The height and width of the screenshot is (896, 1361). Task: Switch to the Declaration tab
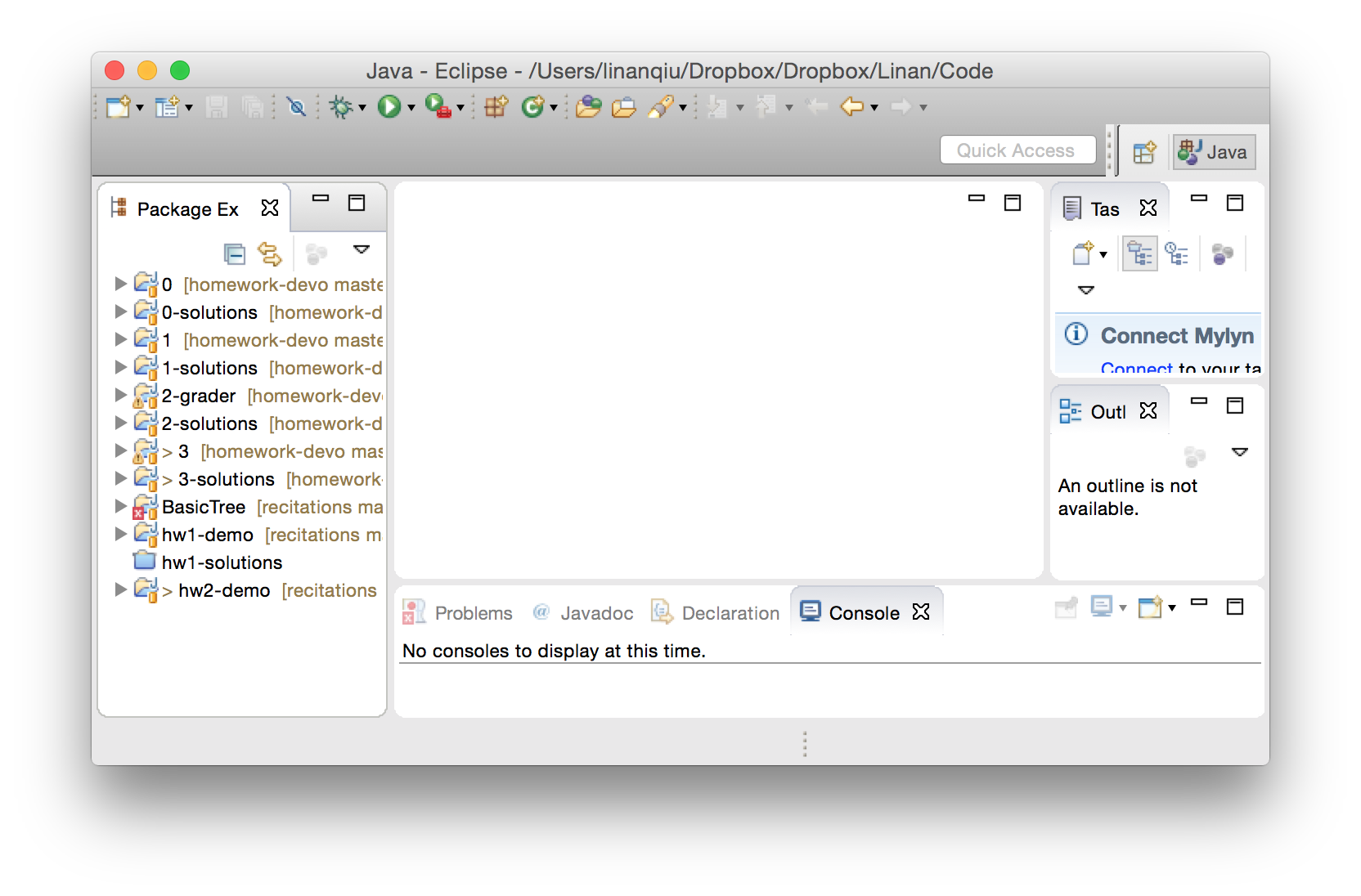(716, 613)
